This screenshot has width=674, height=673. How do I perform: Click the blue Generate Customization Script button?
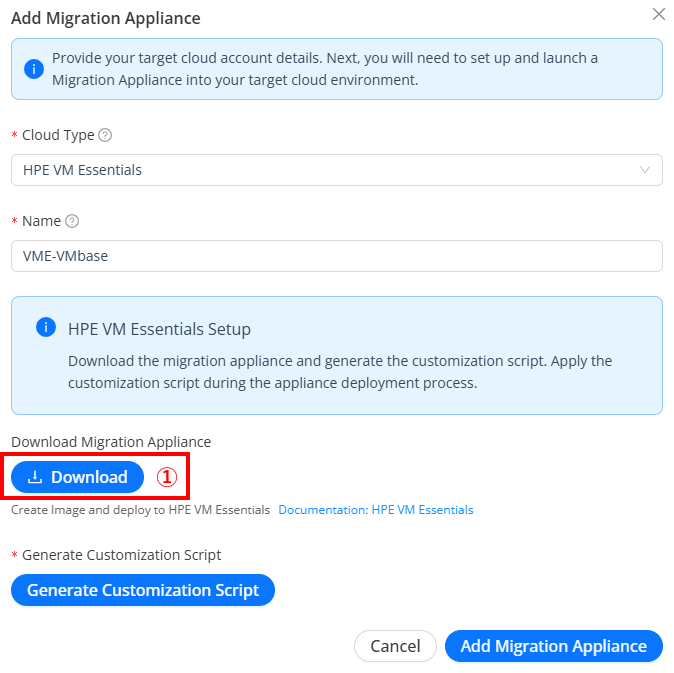pyautogui.click(x=143, y=590)
